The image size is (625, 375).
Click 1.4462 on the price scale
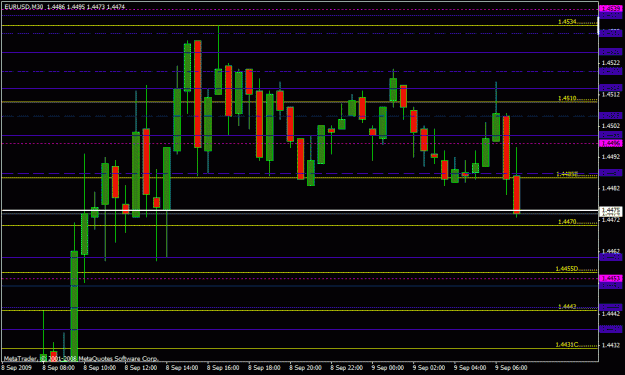click(610, 251)
